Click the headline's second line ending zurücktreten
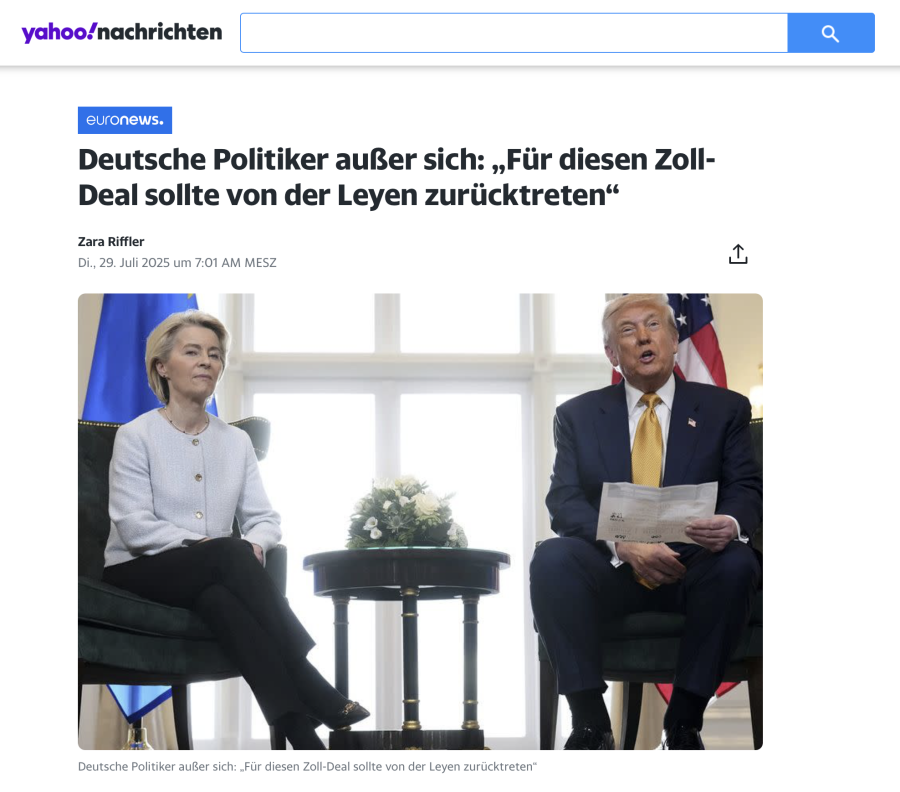 click(348, 195)
